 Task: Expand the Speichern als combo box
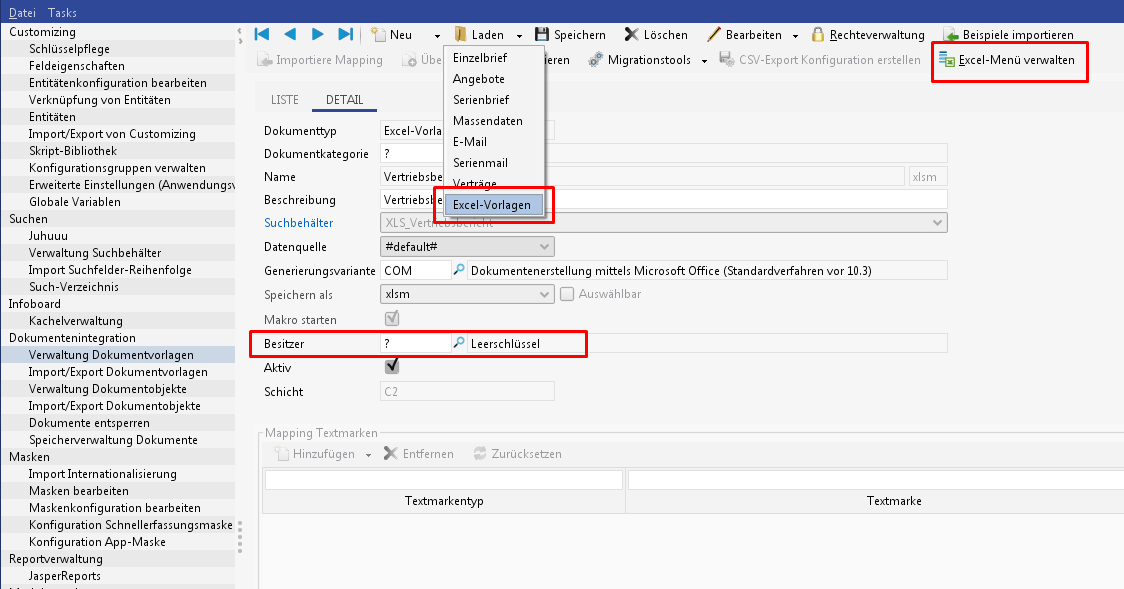(545, 294)
